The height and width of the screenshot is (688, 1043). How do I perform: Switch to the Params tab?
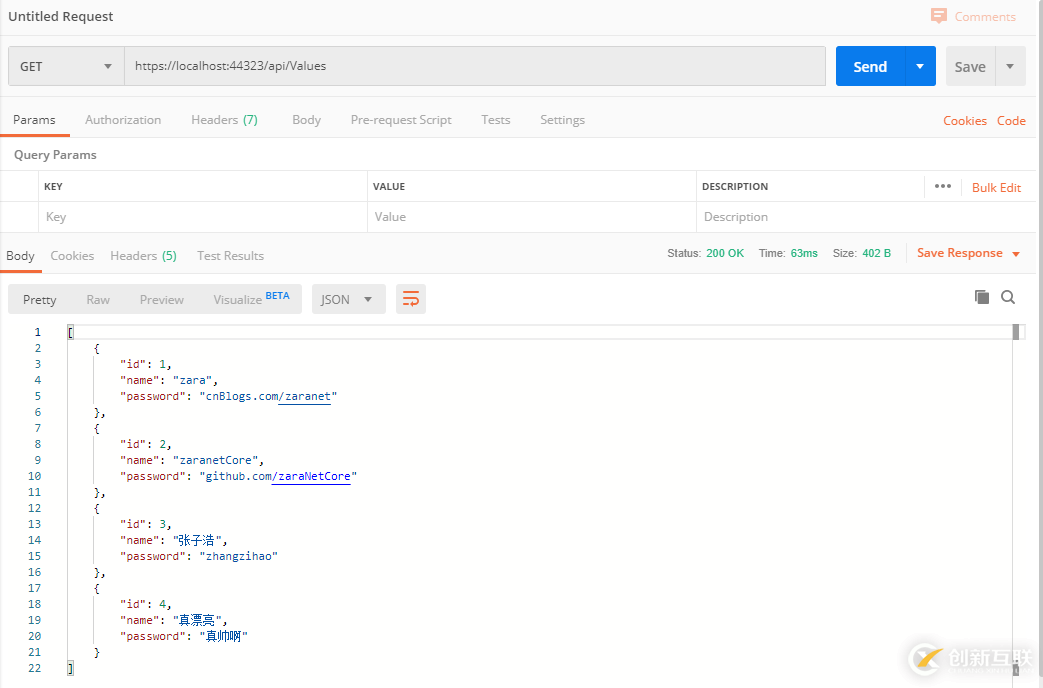pos(34,120)
